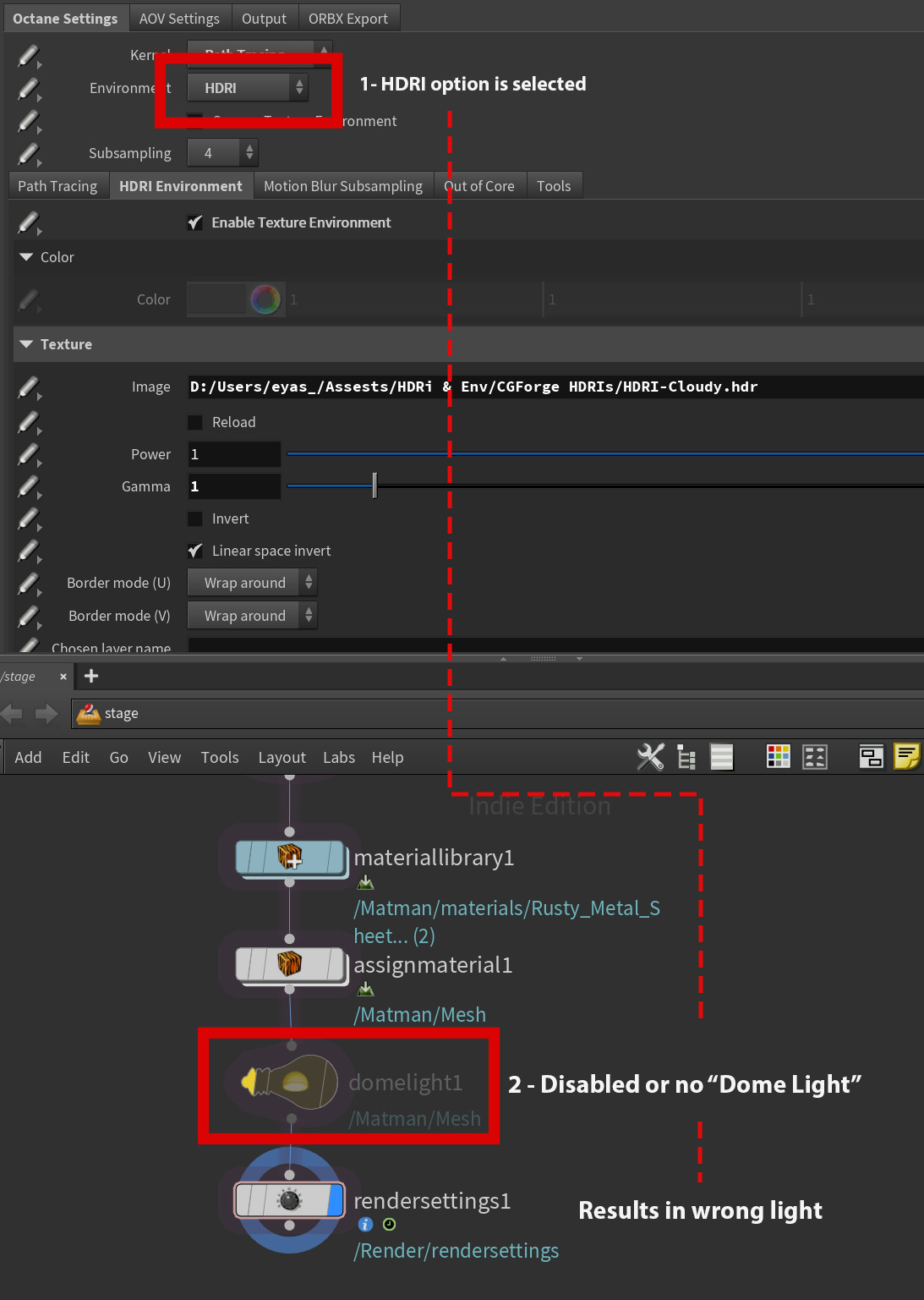Image resolution: width=924 pixels, height=1300 pixels.
Task: Click the pencil icon beside Linear space invert
Action: [x=29, y=551]
